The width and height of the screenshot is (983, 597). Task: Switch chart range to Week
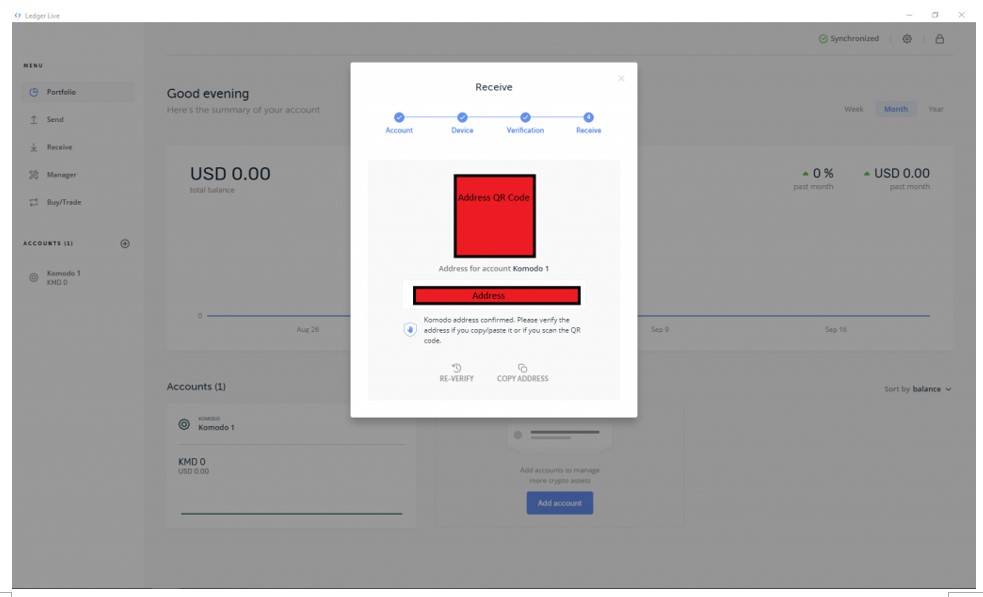point(853,109)
